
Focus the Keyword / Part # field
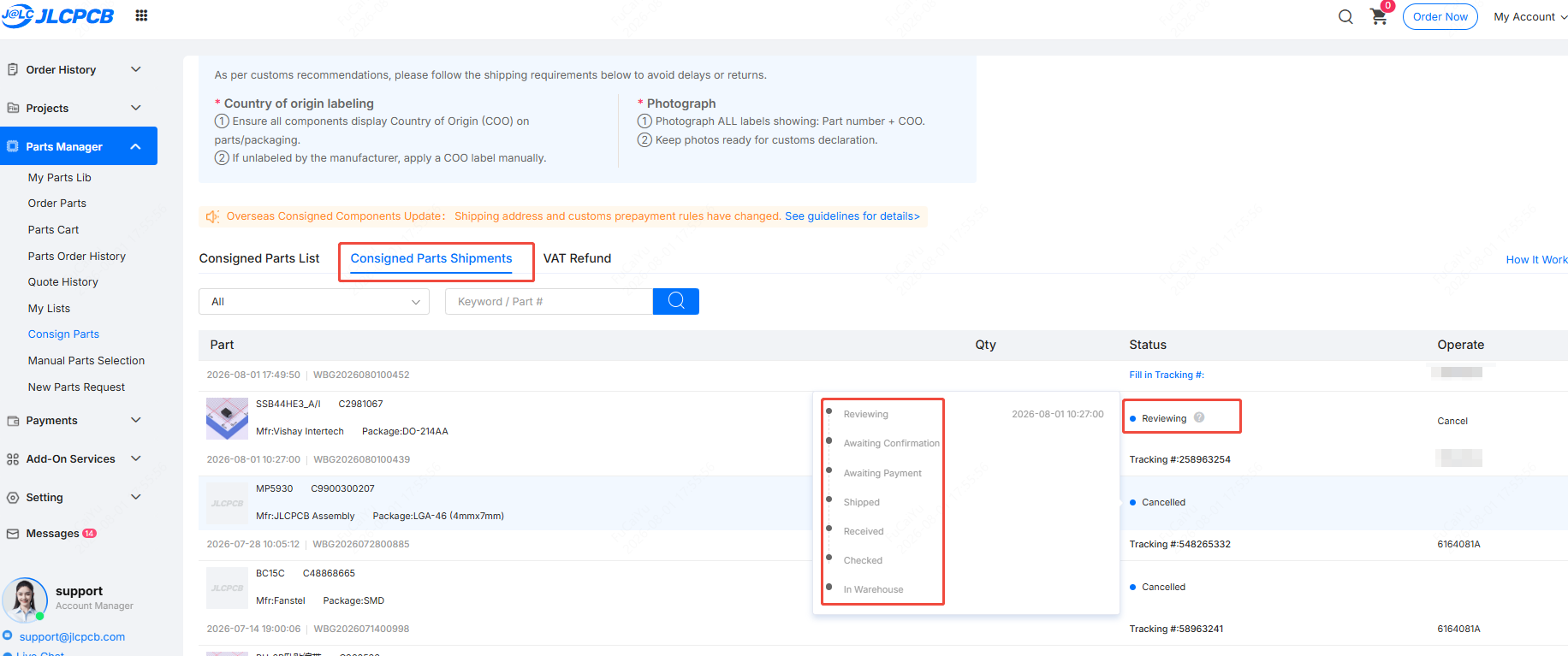tap(549, 301)
